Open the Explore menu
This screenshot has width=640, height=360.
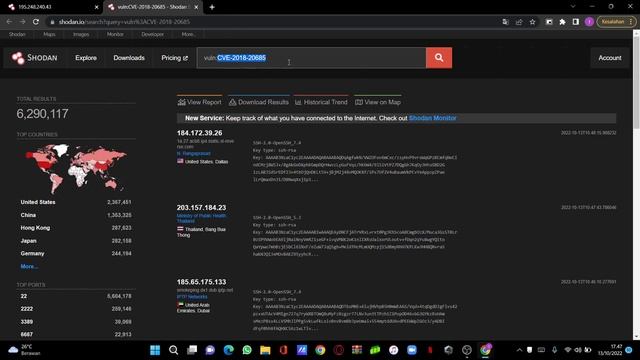pos(86,58)
